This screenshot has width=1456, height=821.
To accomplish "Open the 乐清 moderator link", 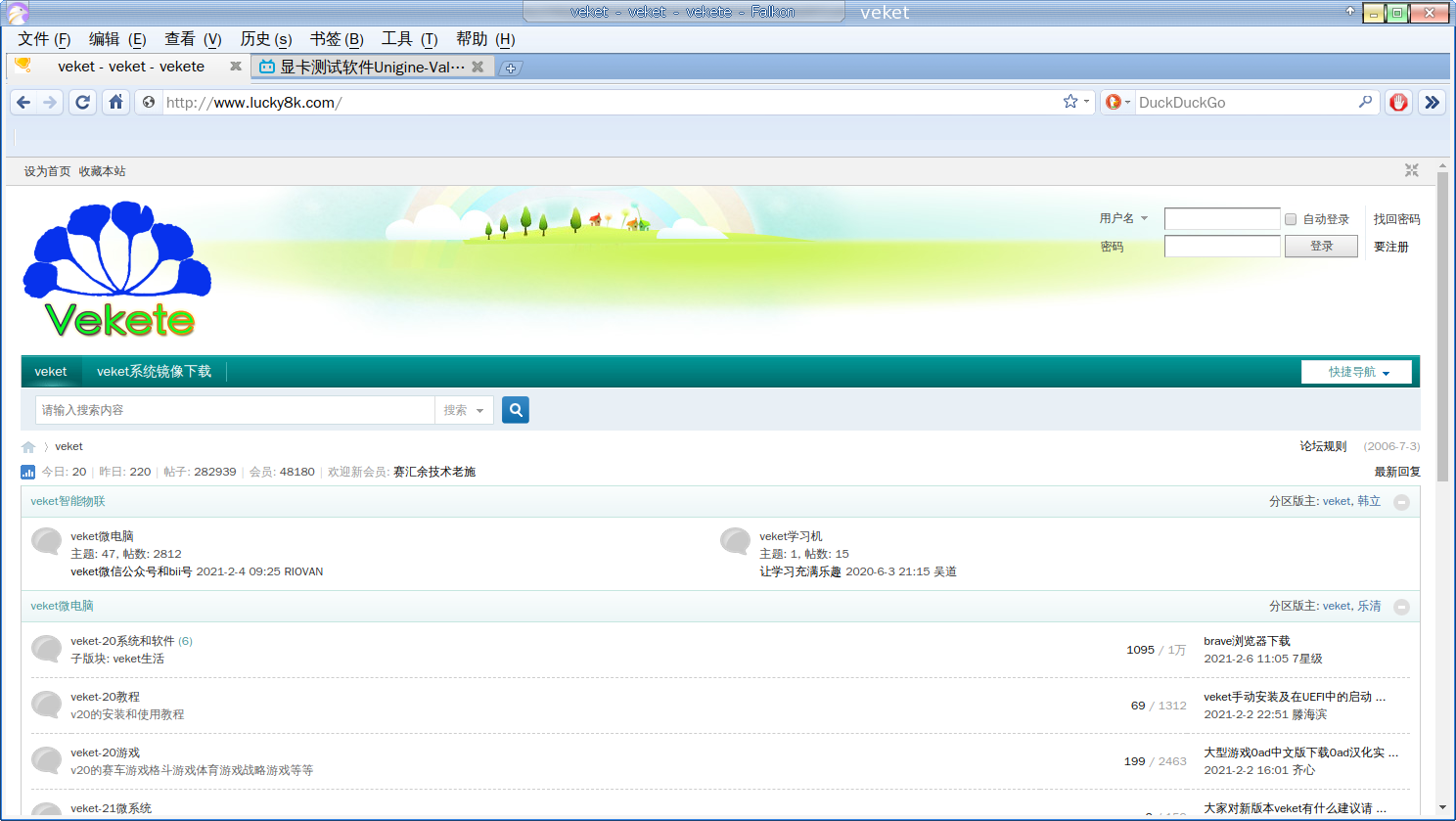I will pos(1369,607).
